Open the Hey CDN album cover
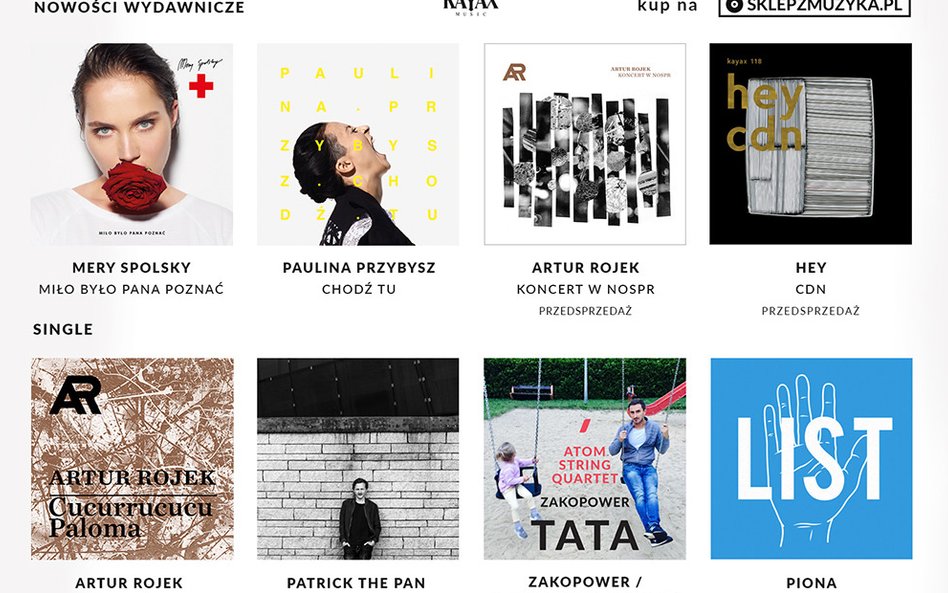The image size is (948, 593). pyautogui.click(x=811, y=144)
